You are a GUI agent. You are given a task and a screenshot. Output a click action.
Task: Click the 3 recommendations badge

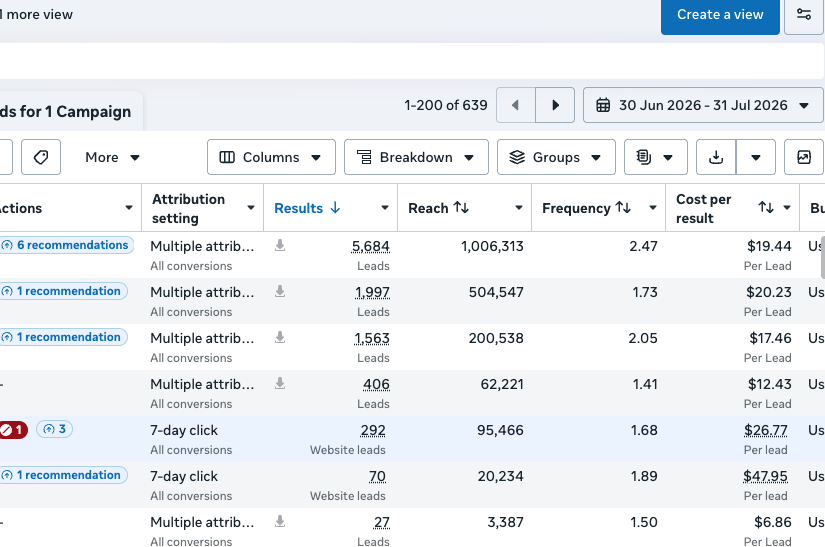(x=55, y=429)
